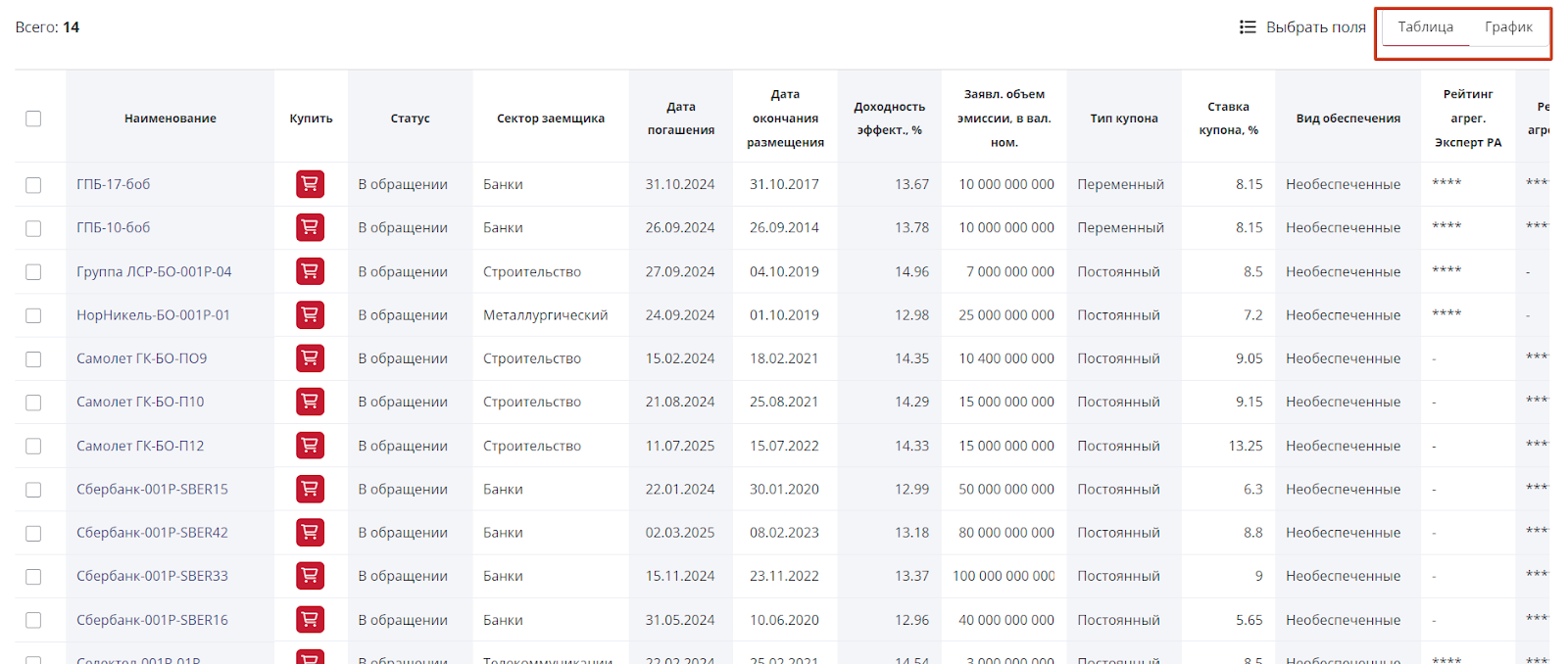Screen dimensions: 1568x664
Task: Click coupon rate 5.65 cell
Action: pyautogui.click(x=1249, y=620)
